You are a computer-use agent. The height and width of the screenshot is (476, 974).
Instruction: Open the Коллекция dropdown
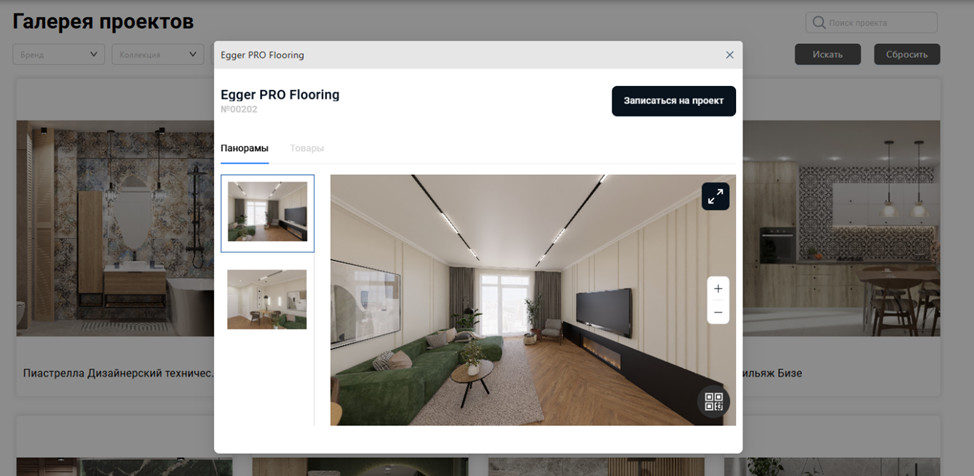coord(158,54)
